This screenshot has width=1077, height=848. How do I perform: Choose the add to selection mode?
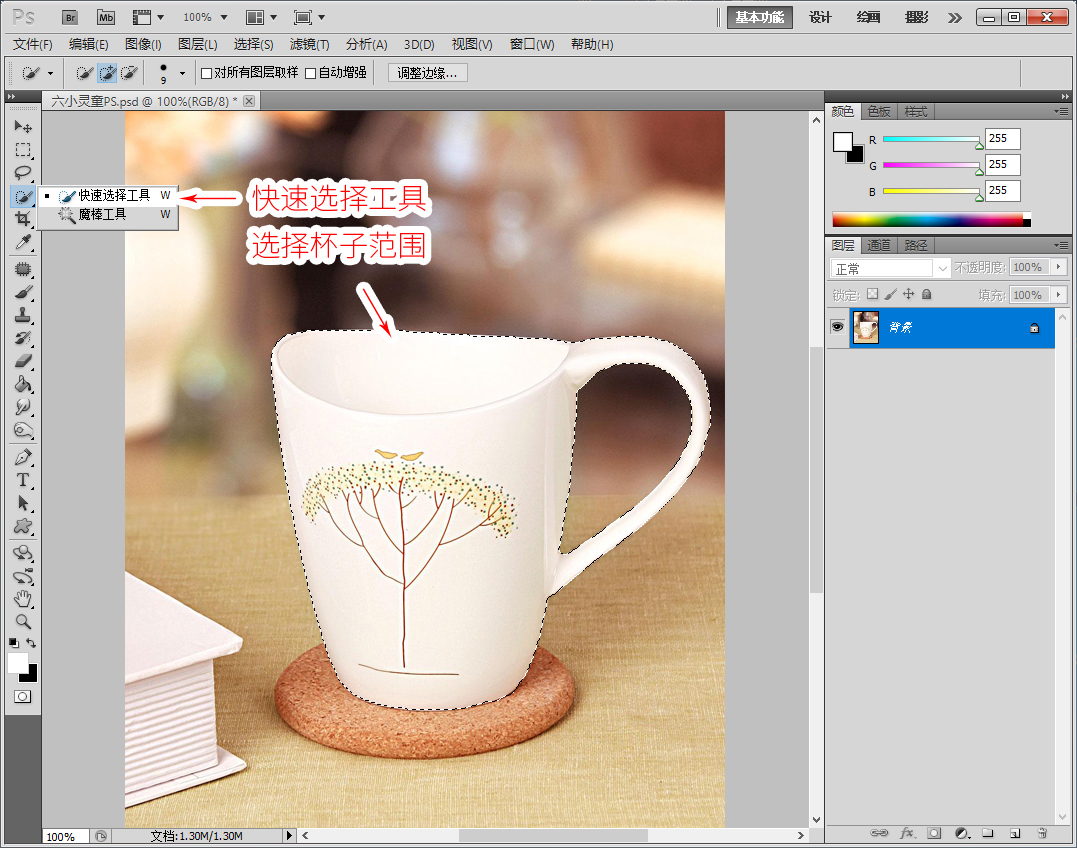(x=106, y=73)
